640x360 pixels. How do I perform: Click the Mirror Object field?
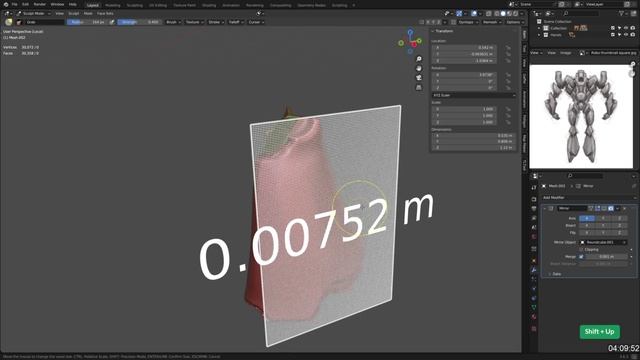pyautogui.click(x=603, y=242)
